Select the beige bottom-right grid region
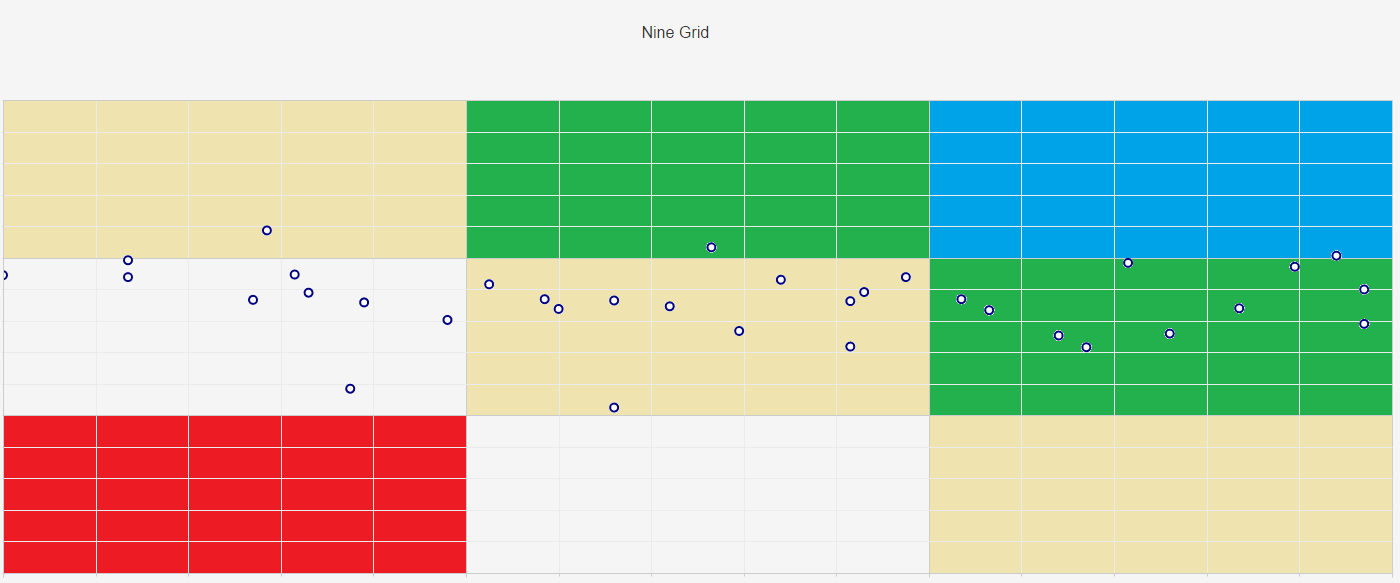The height and width of the screenshot is (583, 1400). tap(1160, 494)
